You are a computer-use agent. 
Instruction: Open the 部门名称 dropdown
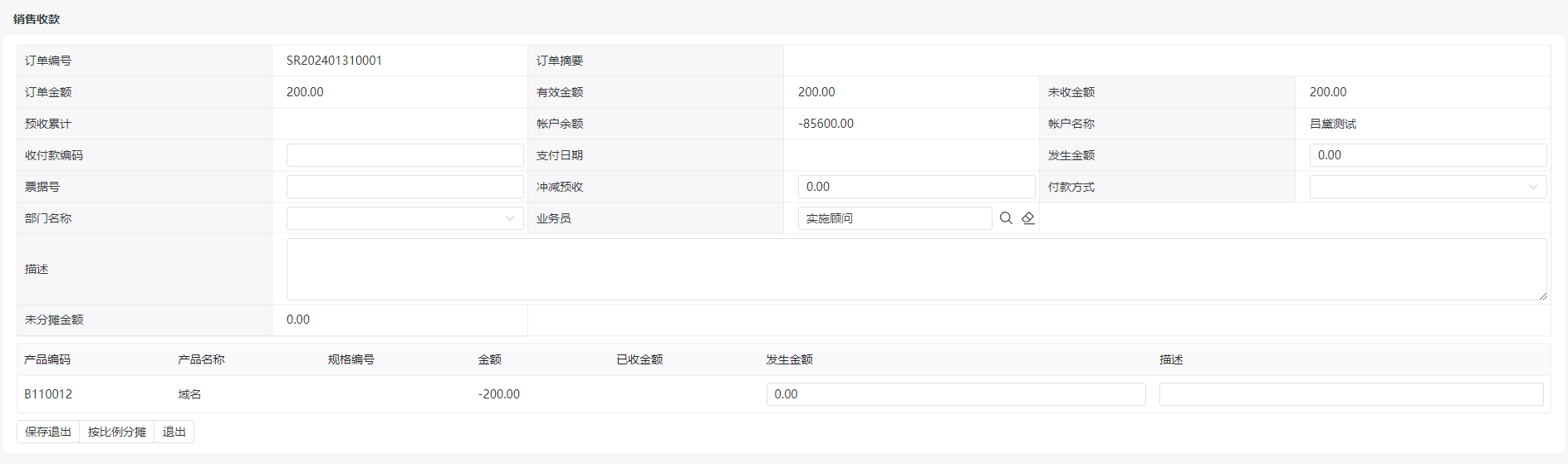click(x=404, y=218)
